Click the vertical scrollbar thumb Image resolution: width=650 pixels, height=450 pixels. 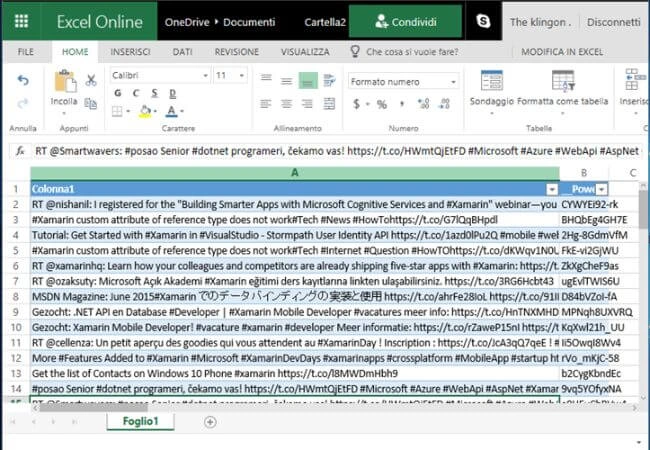pos(644,208)
